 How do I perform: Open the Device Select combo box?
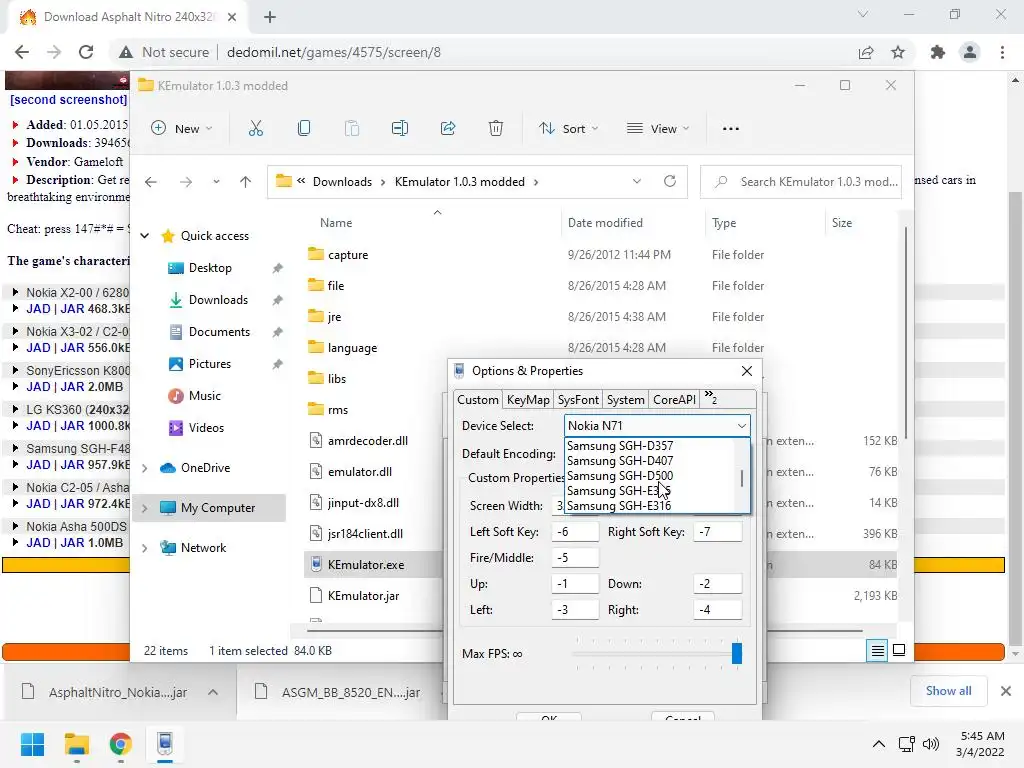(x=657, y=426)
